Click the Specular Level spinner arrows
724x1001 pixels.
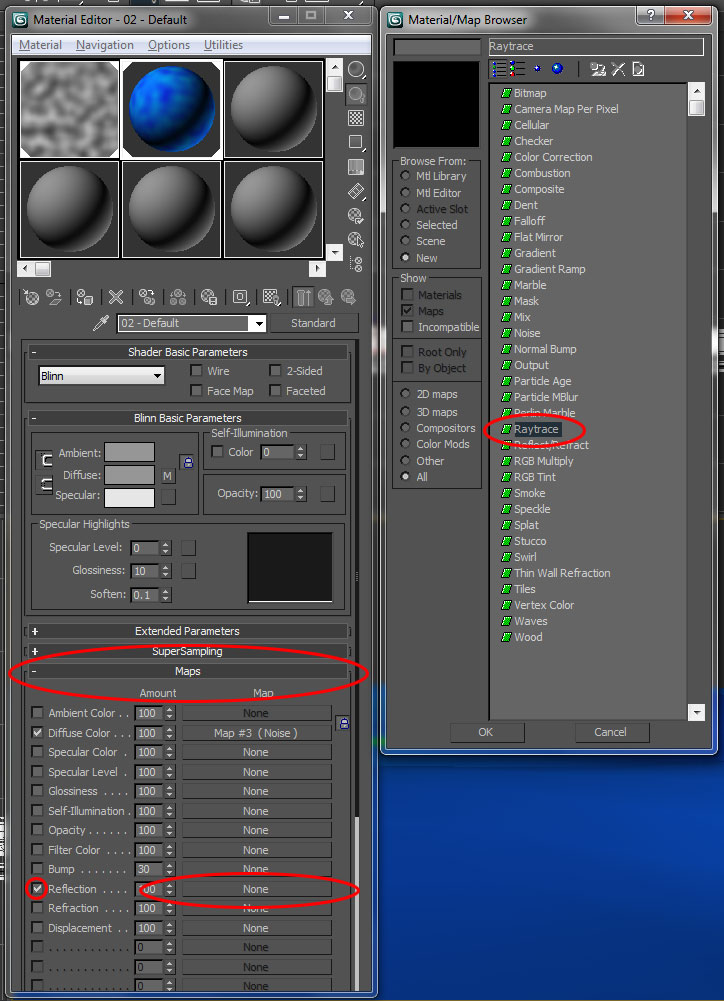[x=166, y=548]
